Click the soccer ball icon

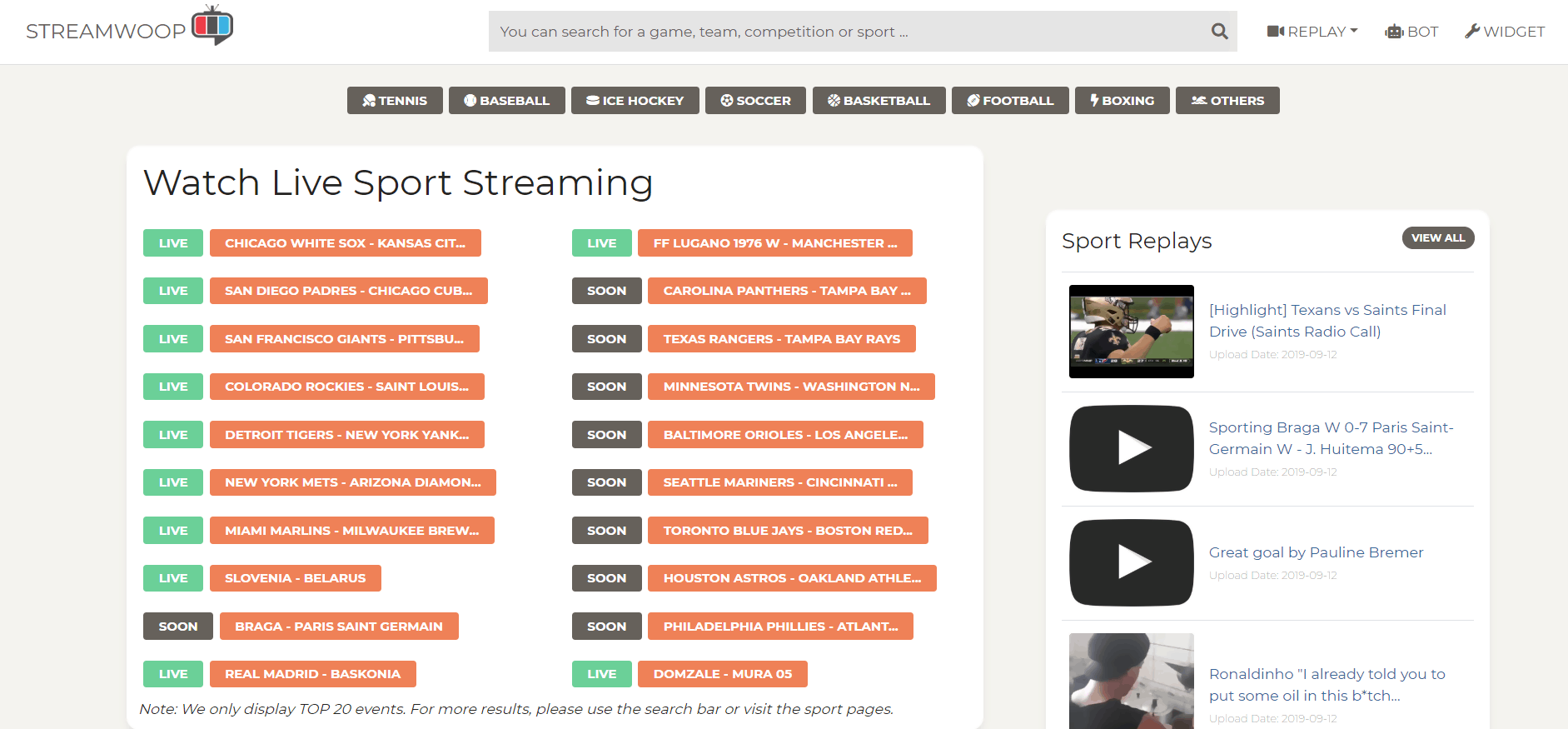tap(727, 101)
